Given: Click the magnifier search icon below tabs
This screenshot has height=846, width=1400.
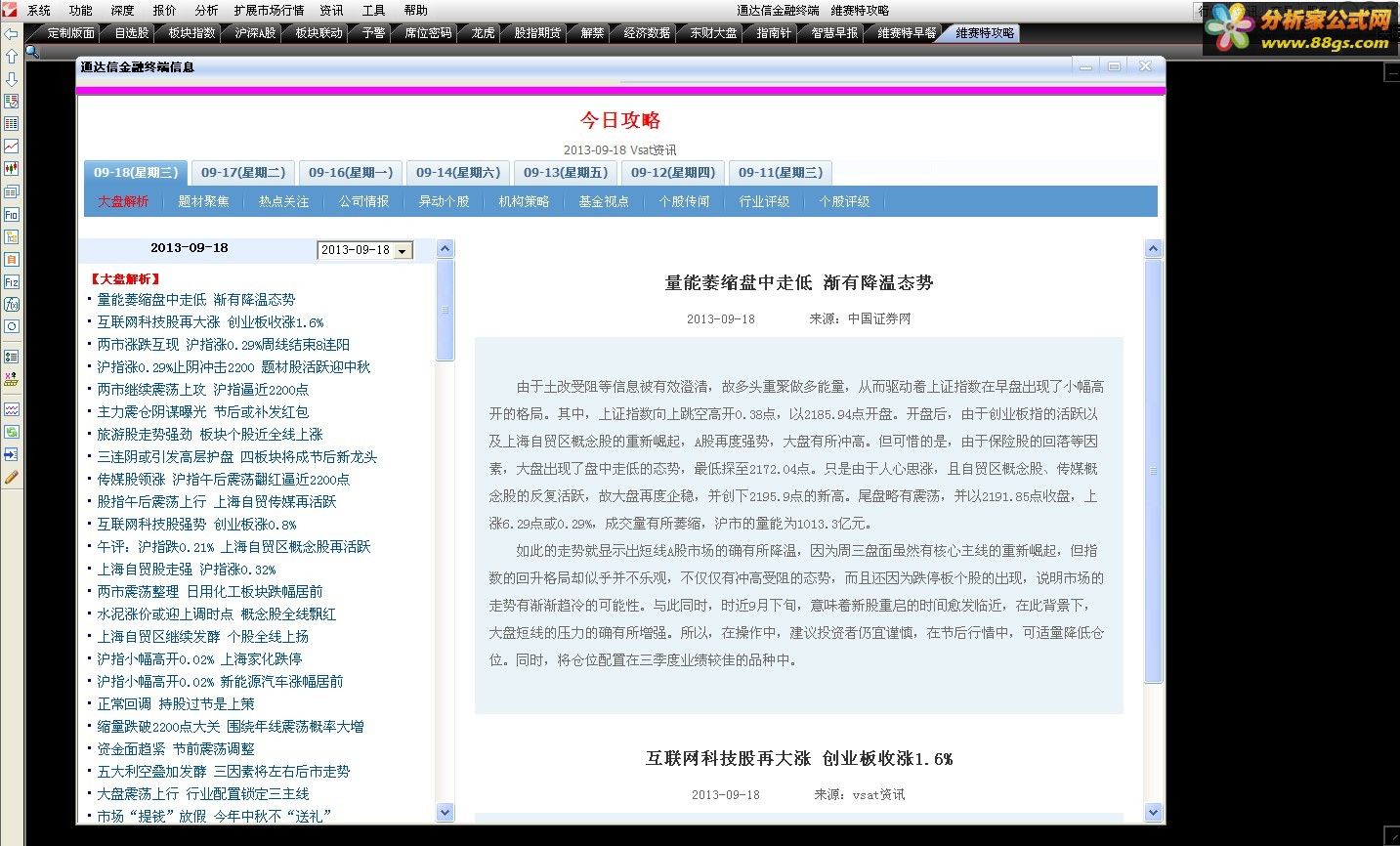Looking at the screenshot, I should [32, 51].
